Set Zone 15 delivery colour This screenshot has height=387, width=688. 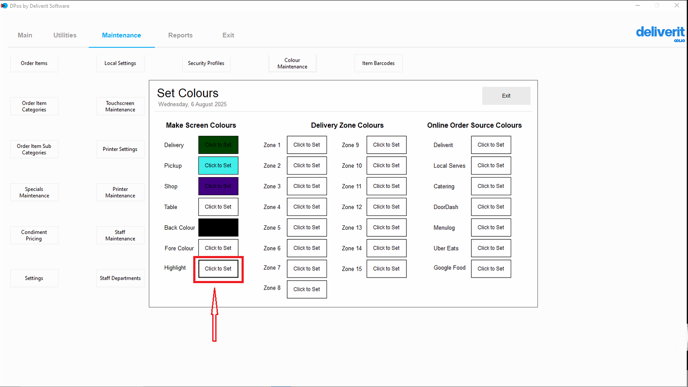point(386,269)
